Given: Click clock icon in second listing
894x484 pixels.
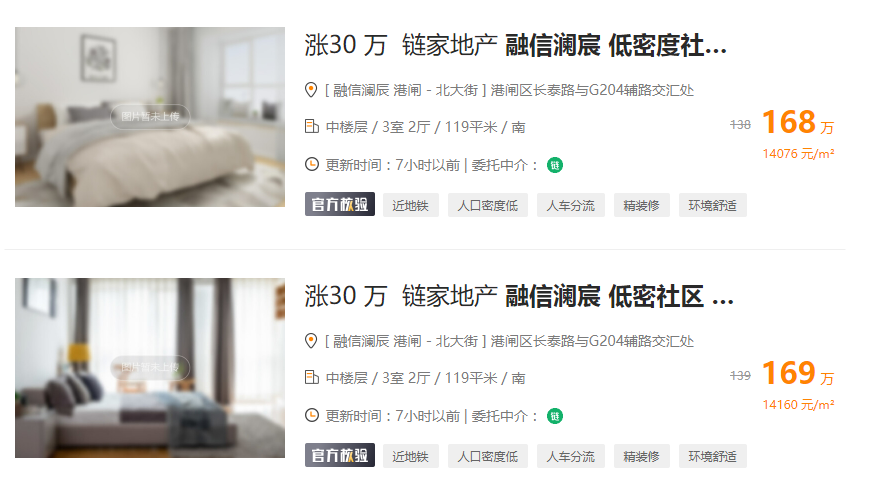Looking at the screenshot, I should pyautogui.click(x=311, y=416).
